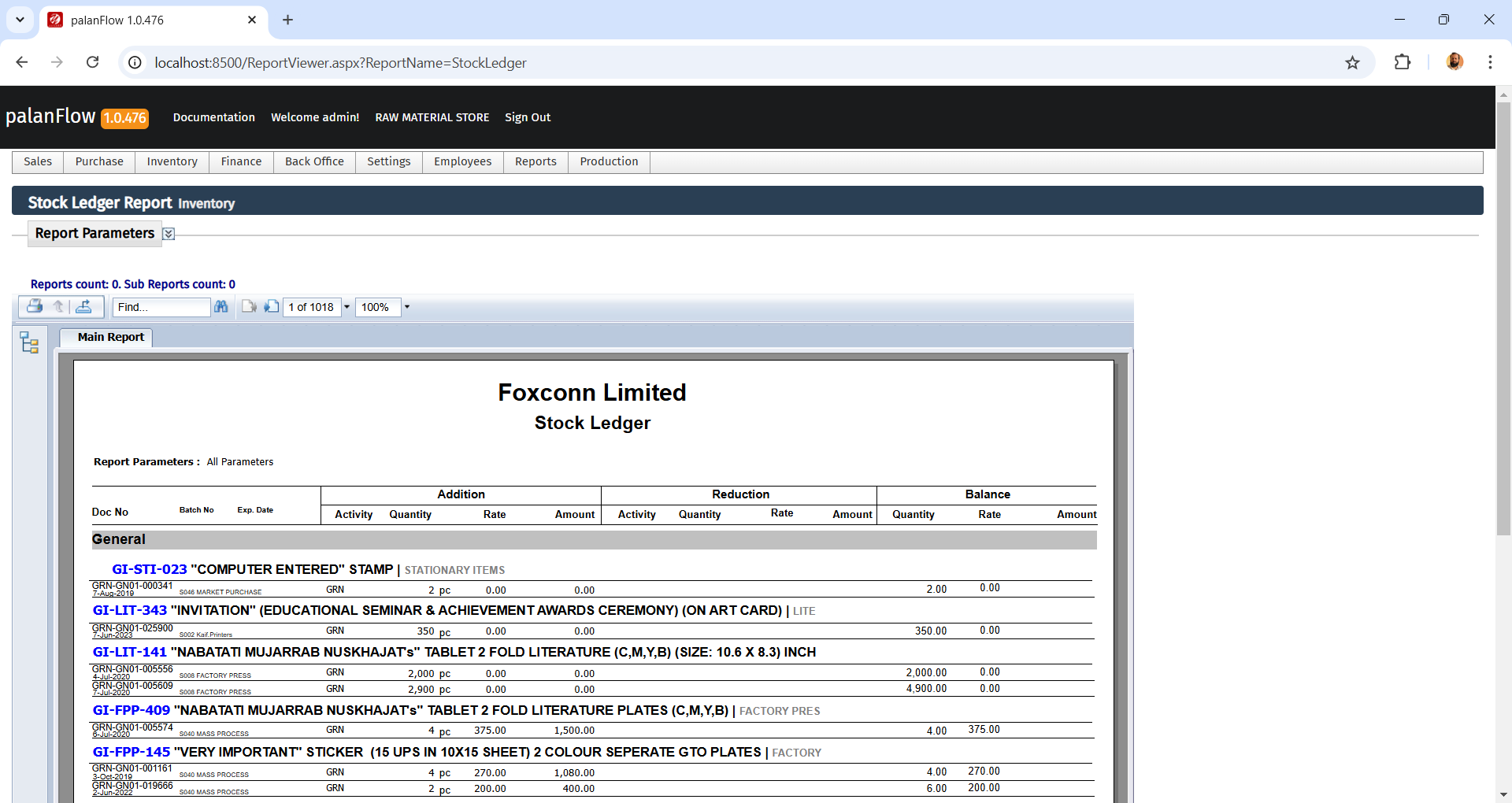
Task: Bookmark this page with the star icon
Action: [x=1352, y=63]
